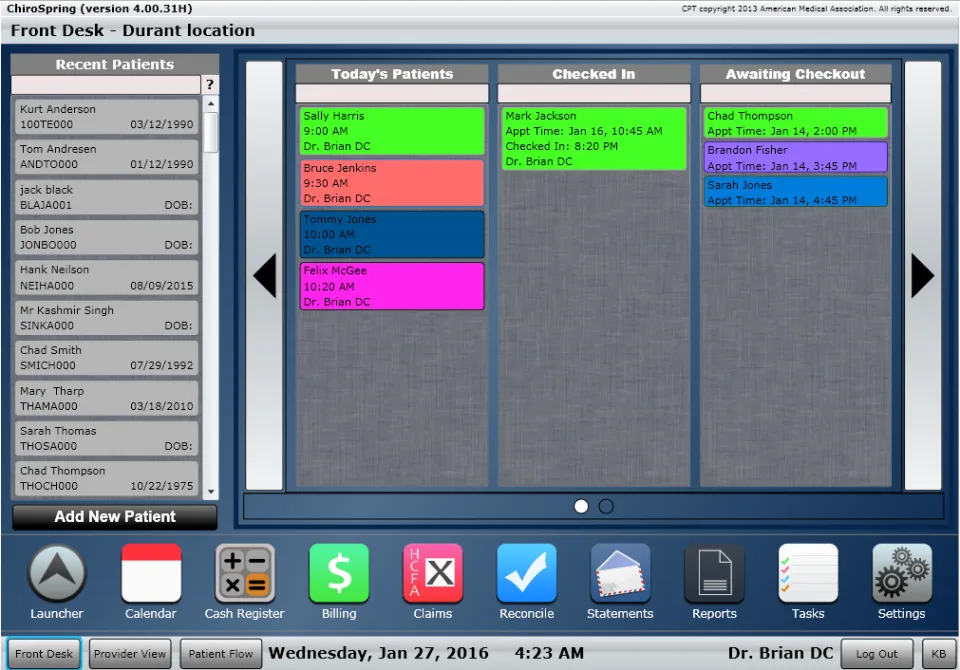Select the first page indicator dot
Viewport: 960px width, 670px height.
[581, 506]
